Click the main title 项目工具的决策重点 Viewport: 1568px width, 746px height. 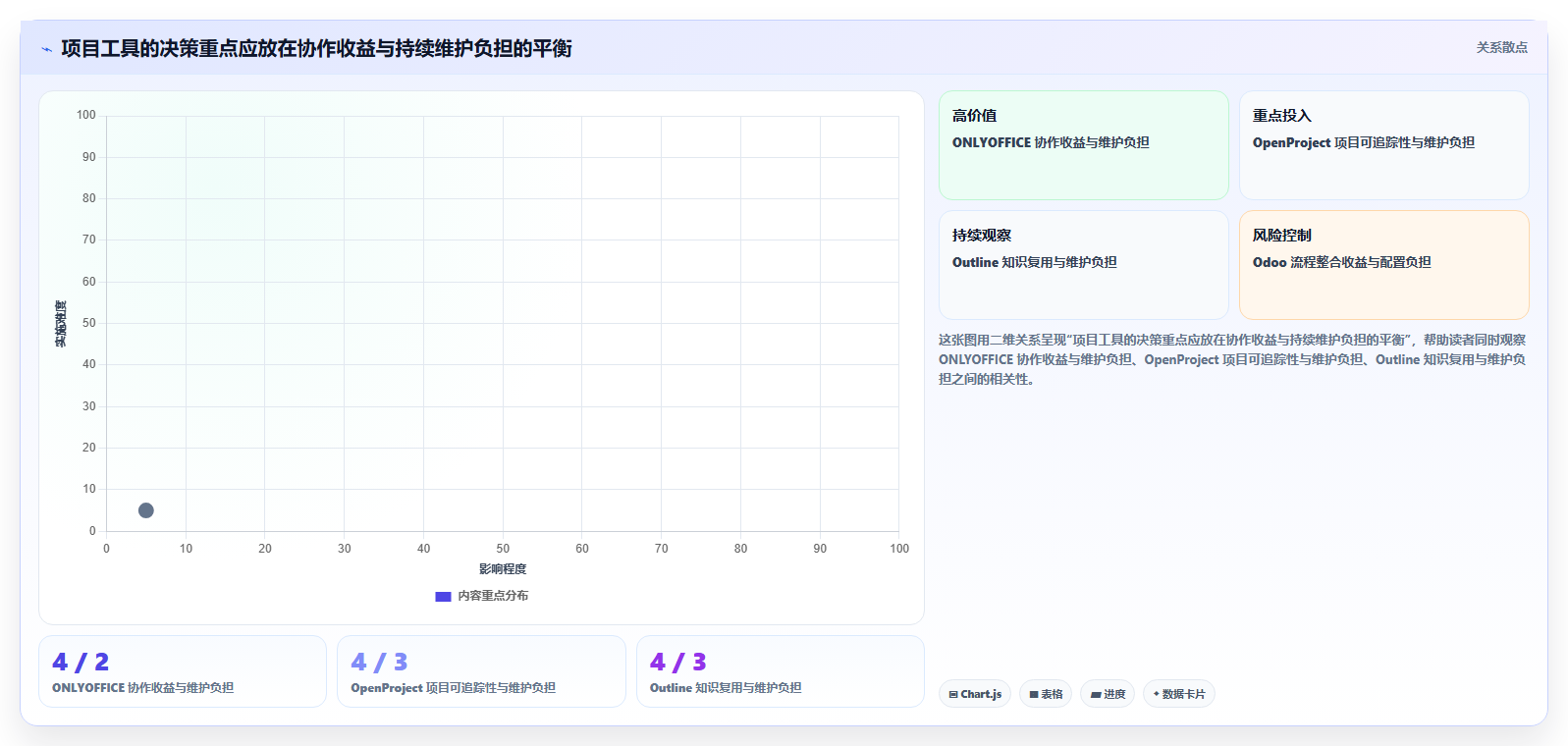[316, 49]
